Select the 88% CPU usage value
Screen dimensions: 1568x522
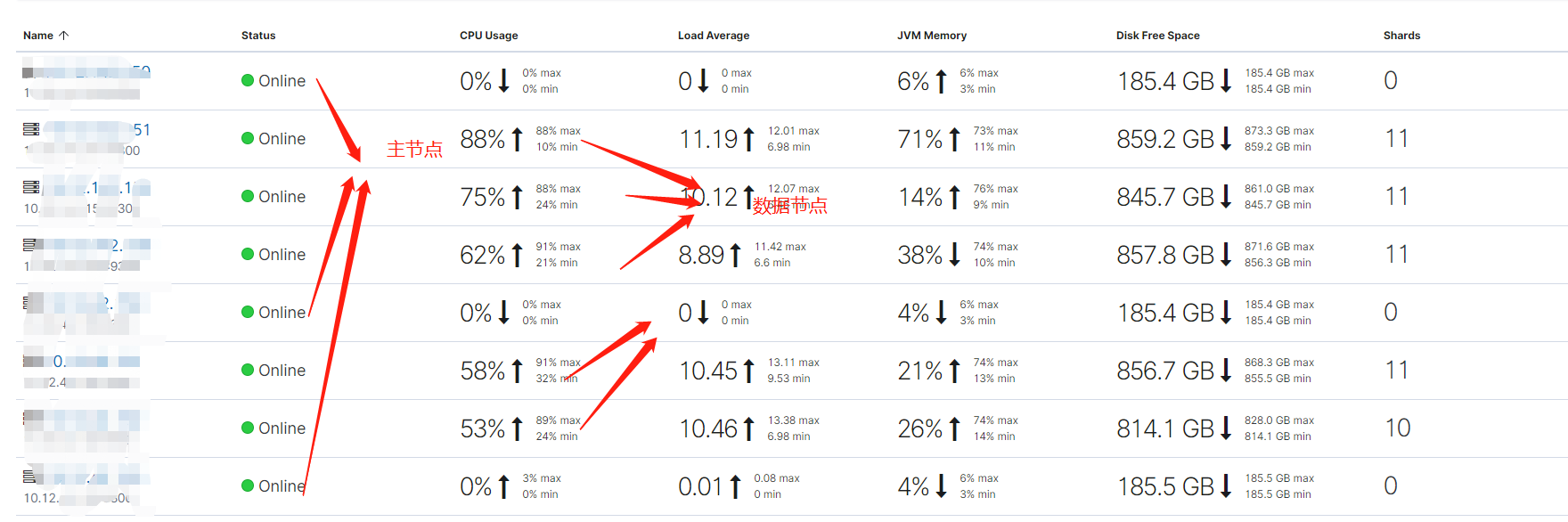(x=483, y=139)
